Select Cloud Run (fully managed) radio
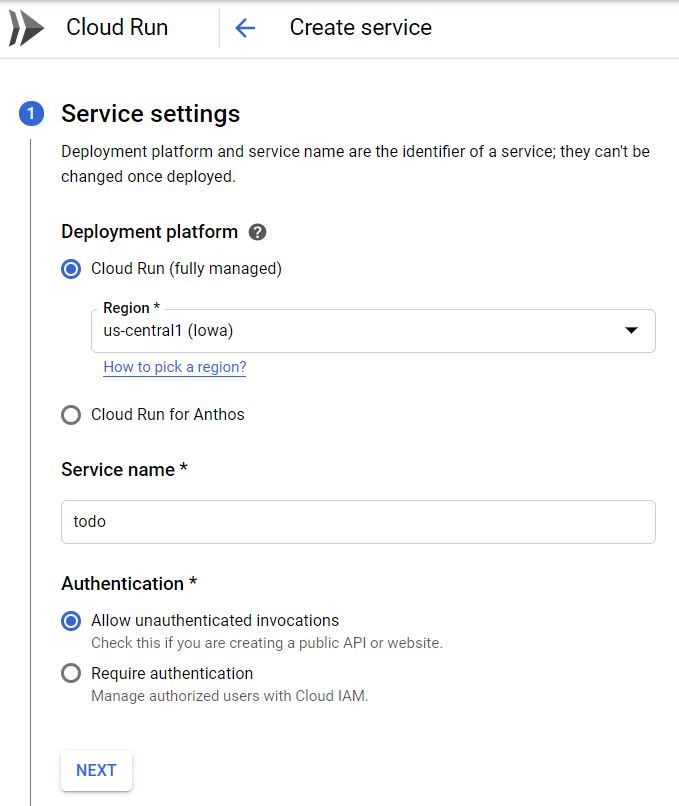The height and width of the screenshot is (806, 679). tap(71, 269)
